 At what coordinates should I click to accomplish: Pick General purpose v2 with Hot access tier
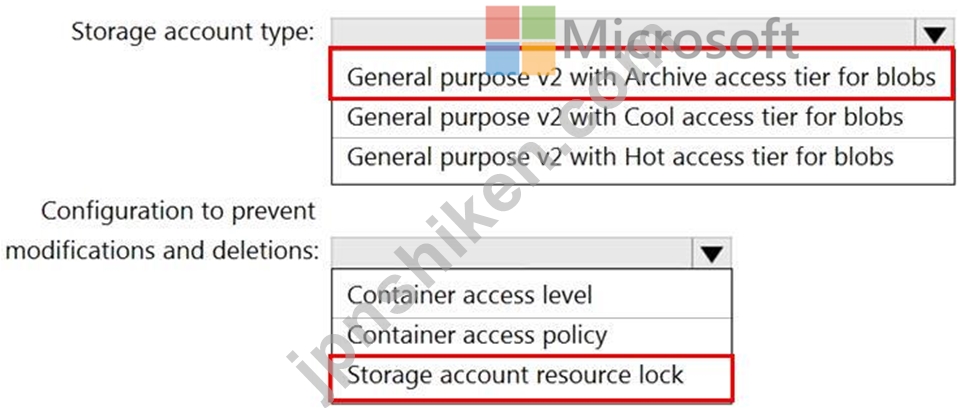pos(643,157)
